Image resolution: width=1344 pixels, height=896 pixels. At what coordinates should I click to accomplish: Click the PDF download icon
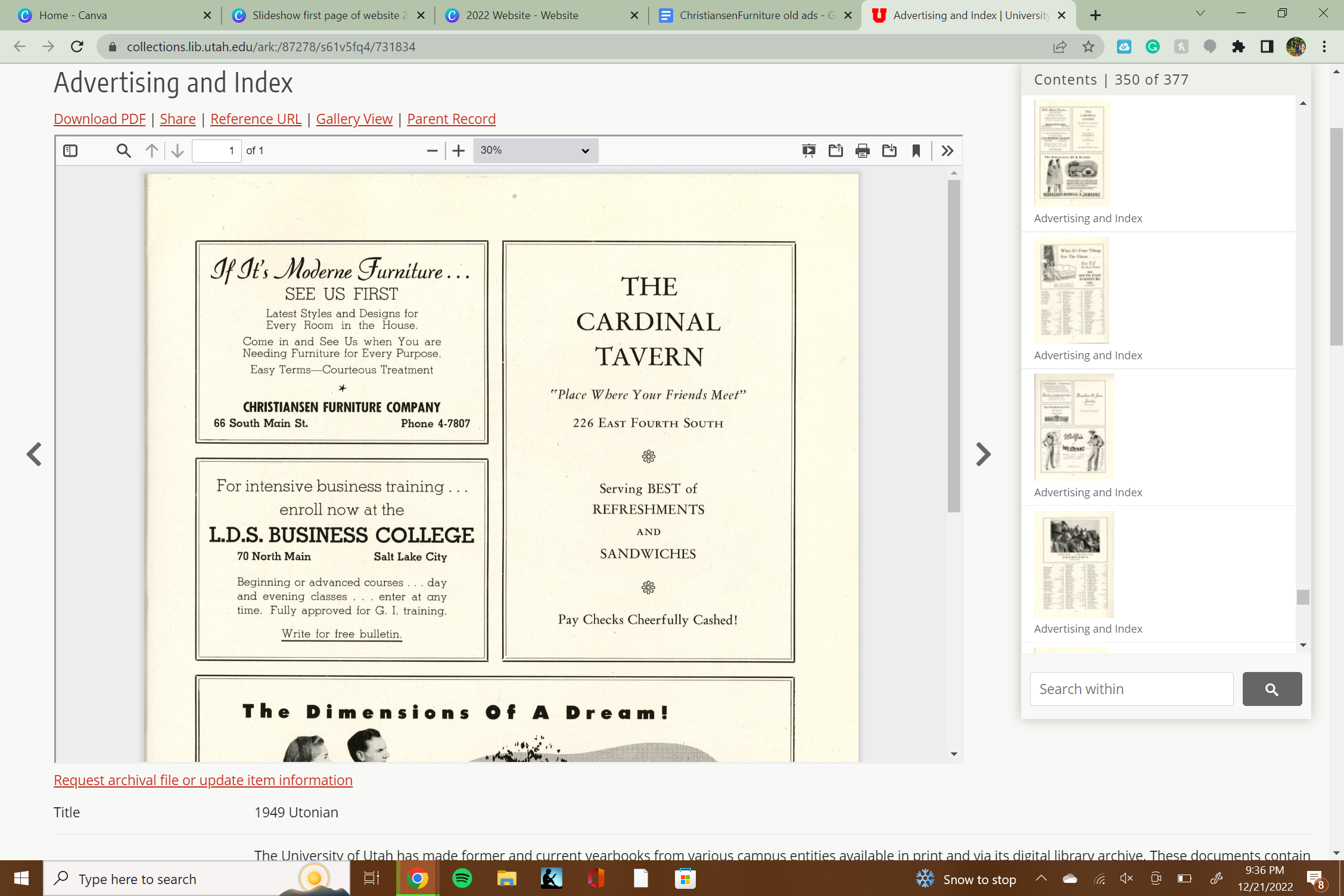click(x=889, y=151)
